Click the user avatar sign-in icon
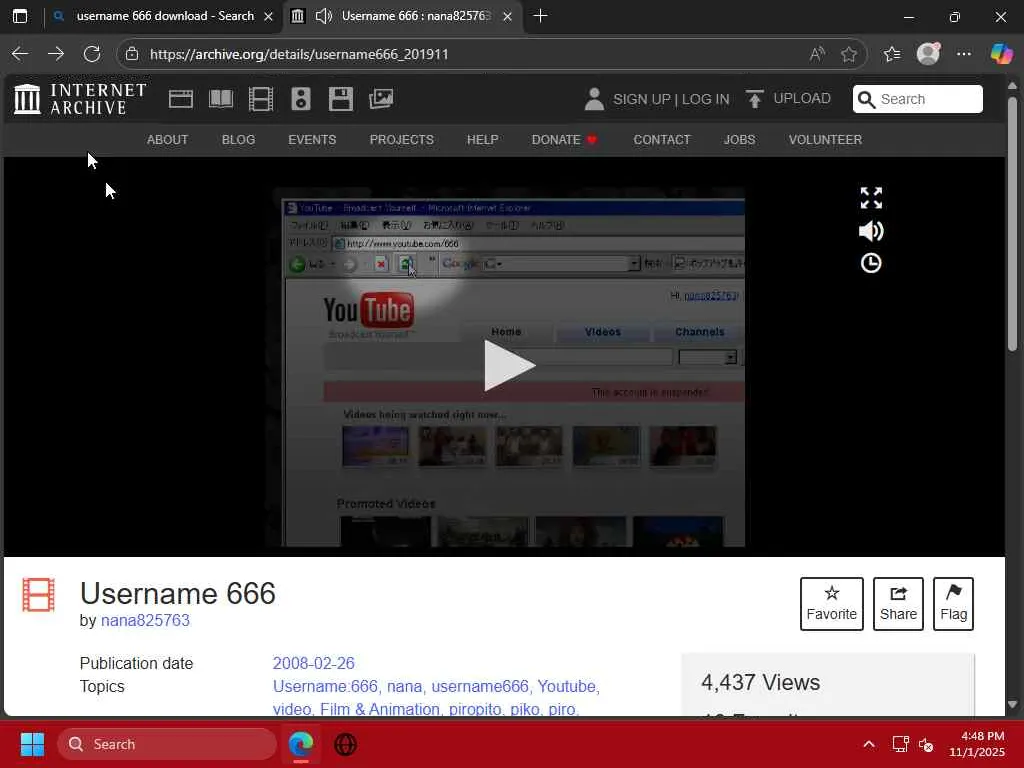The height and width of the screenshot is (768, 1024). click(594, 99)
